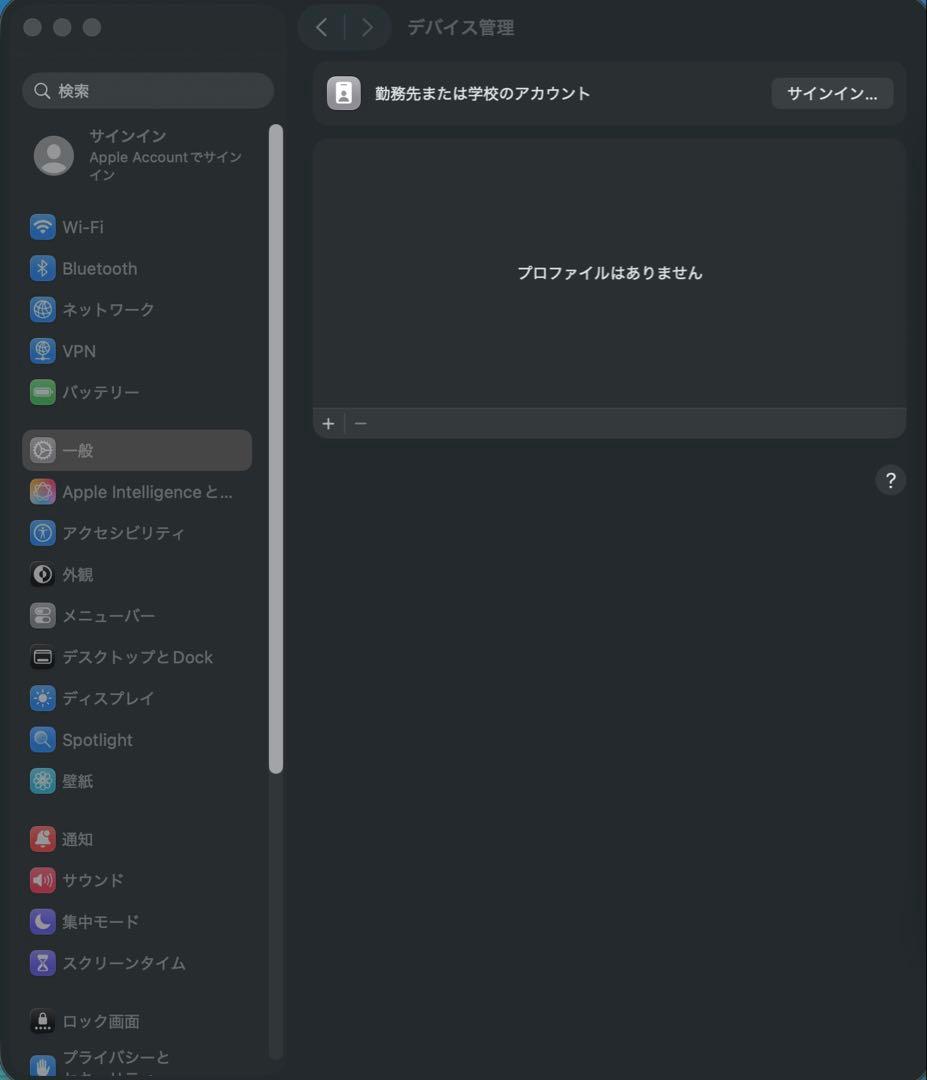Screen dimensions: 927x1080
Task: Select the ディスプレイ settings icon
Action: pyautogui.click(x=42, y=698)
